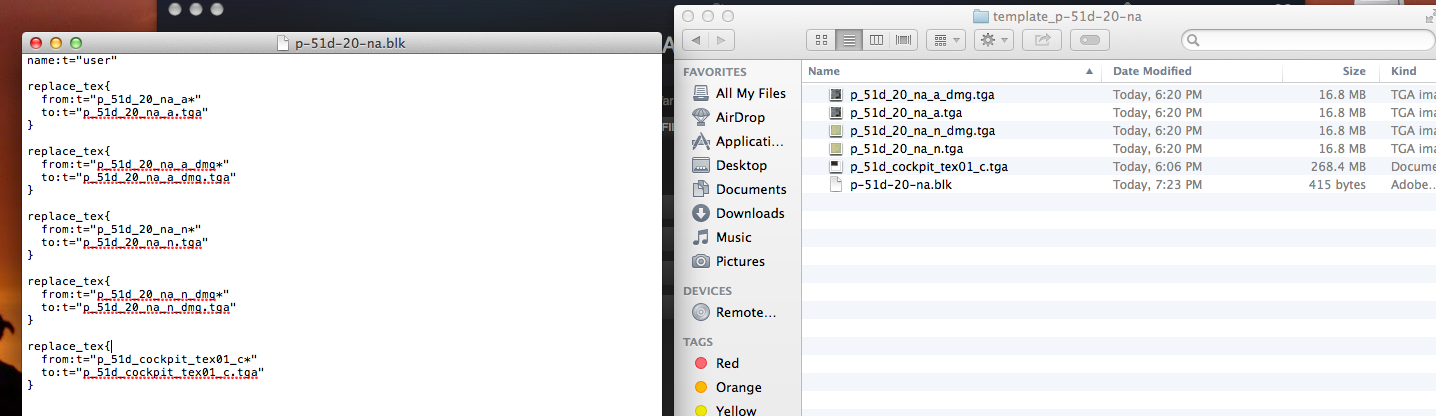Open the gear Action menu
The width and height of the screenshot is (1436, 416).
click(994, 40)
